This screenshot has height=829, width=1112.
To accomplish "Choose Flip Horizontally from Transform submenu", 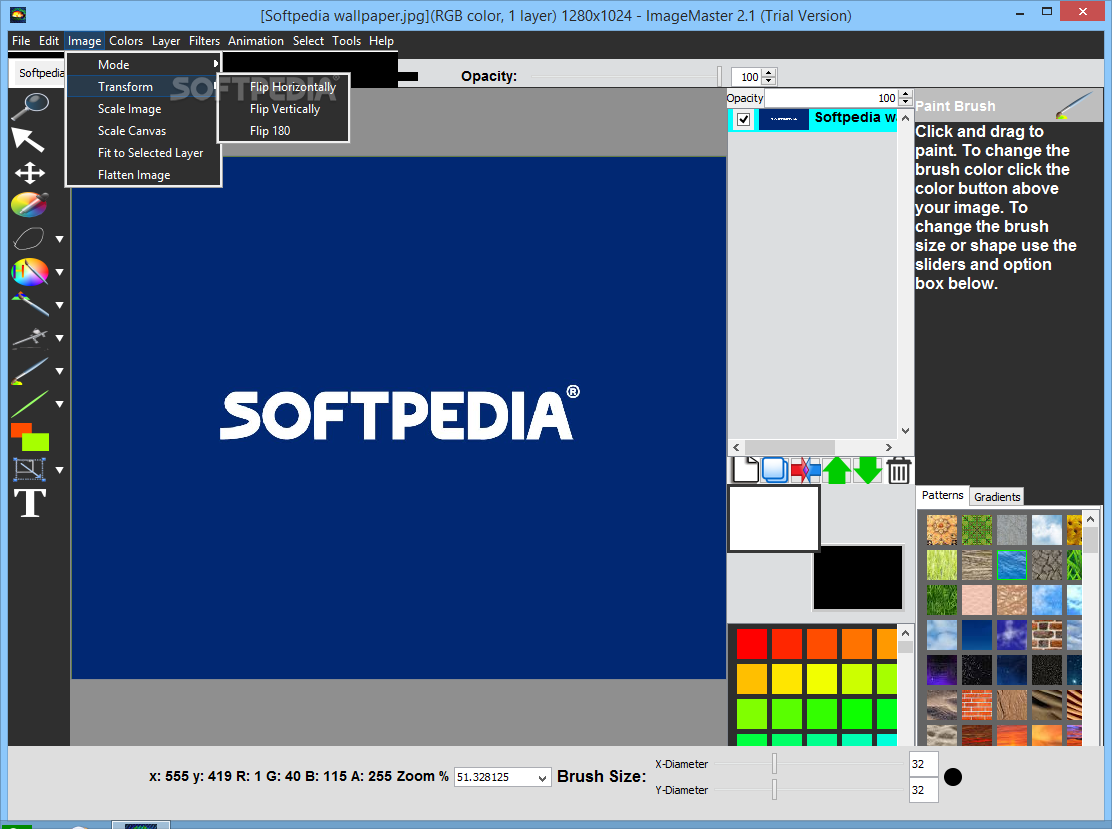I will click(x=284, y=87).
